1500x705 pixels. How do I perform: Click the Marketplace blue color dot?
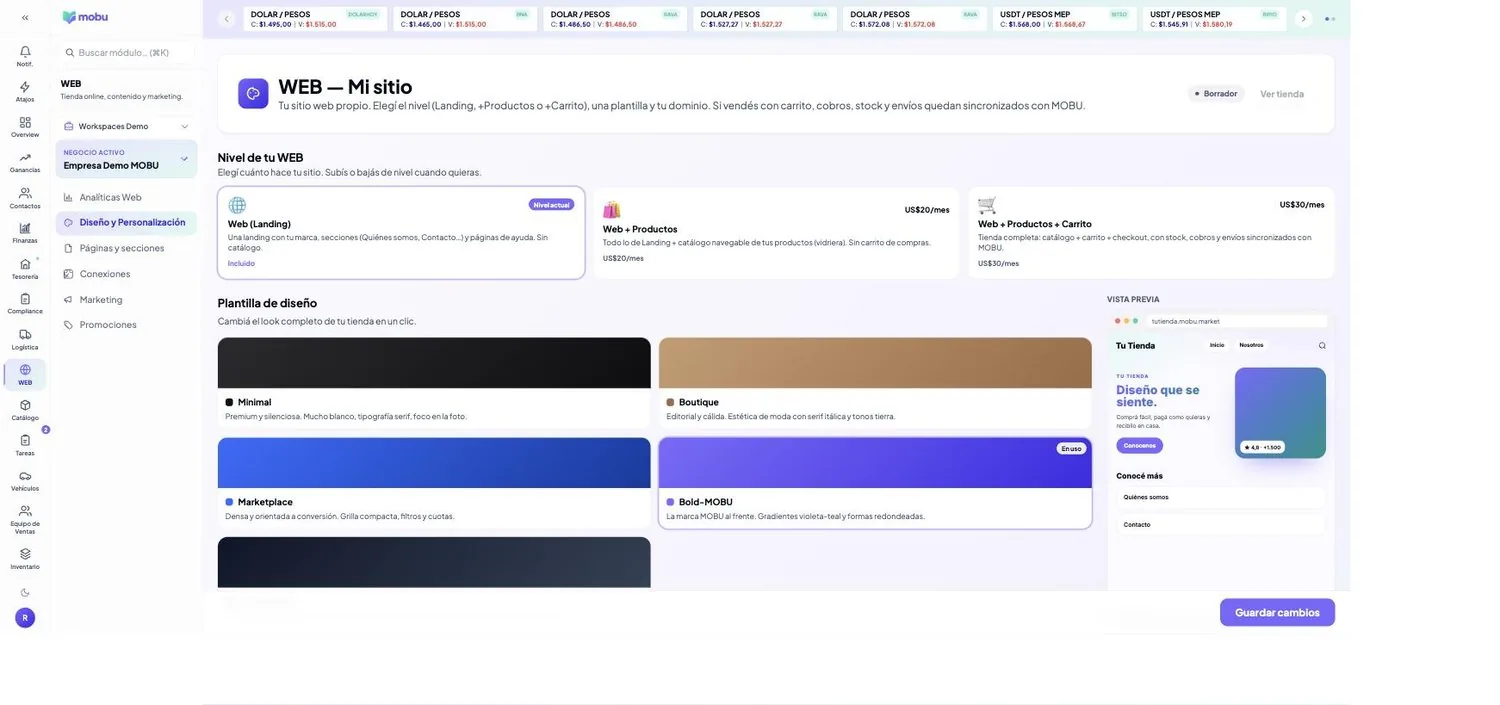[x=229, y=502]
